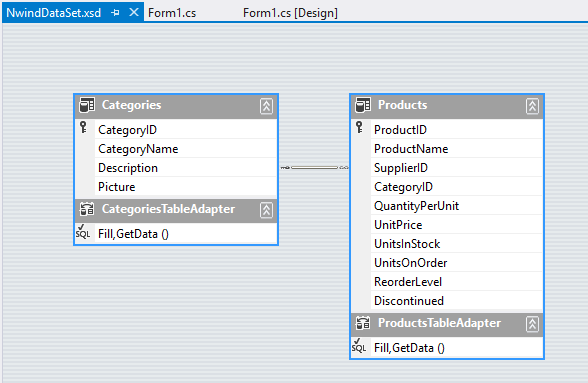Viewport: 588px width, 383px height.
Task: Collapse the Products table columns
Action: click(x=532, y=106)
